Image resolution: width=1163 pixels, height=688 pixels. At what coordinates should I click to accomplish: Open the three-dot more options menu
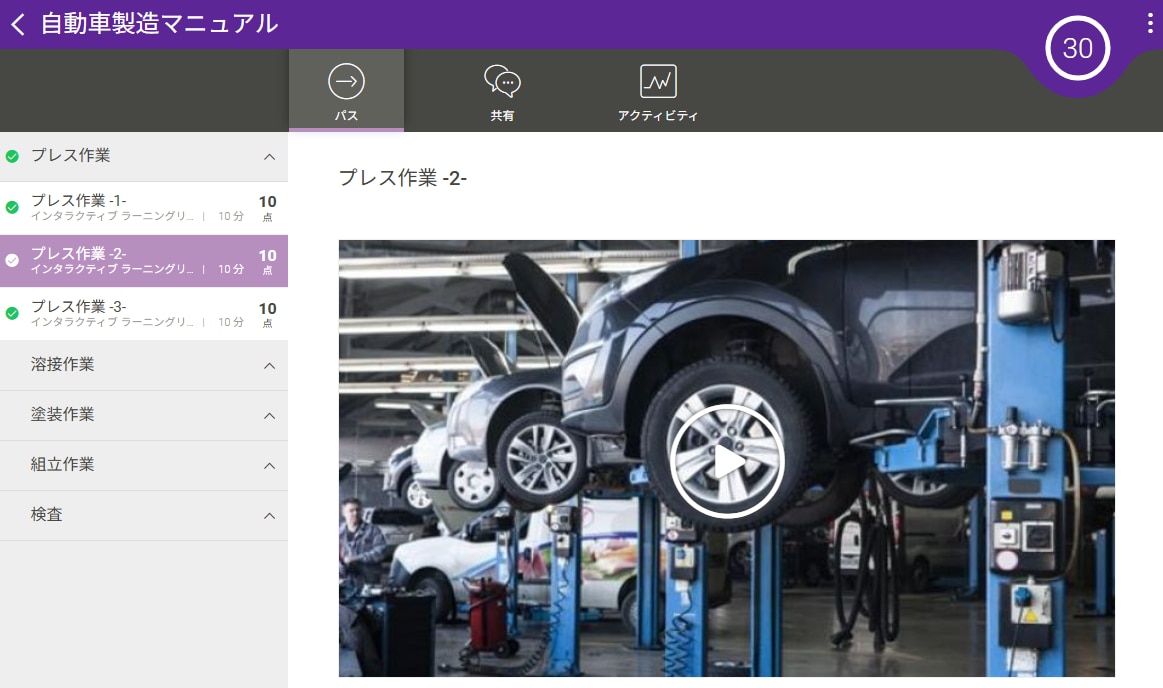(1150, 25)
